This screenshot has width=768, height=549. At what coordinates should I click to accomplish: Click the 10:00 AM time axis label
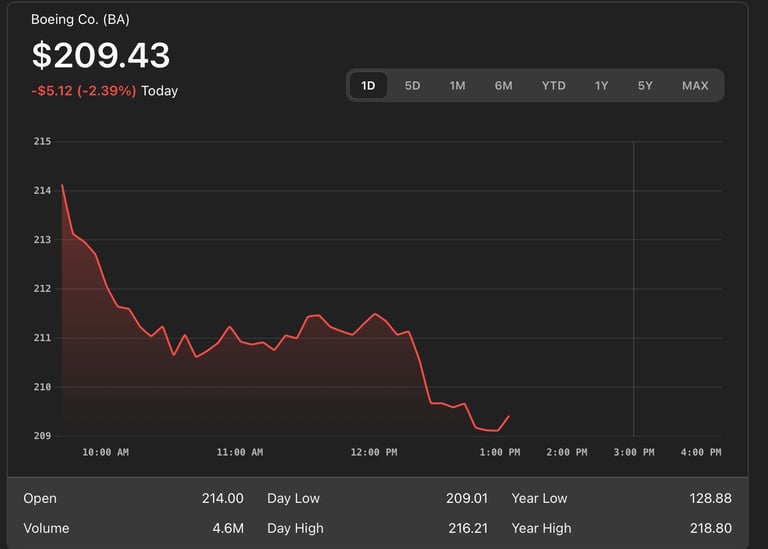(x=105, y=453)
